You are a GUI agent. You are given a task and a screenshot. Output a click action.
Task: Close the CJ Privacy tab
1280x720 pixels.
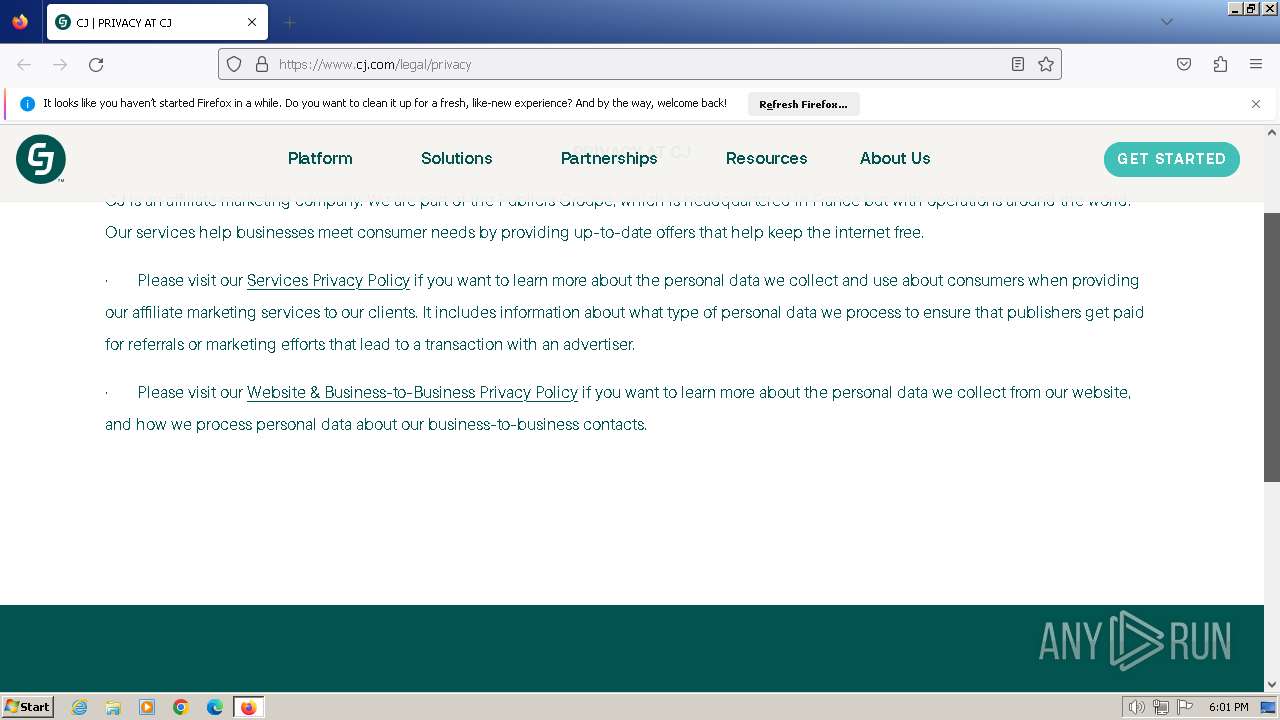(x=252, y=22)
